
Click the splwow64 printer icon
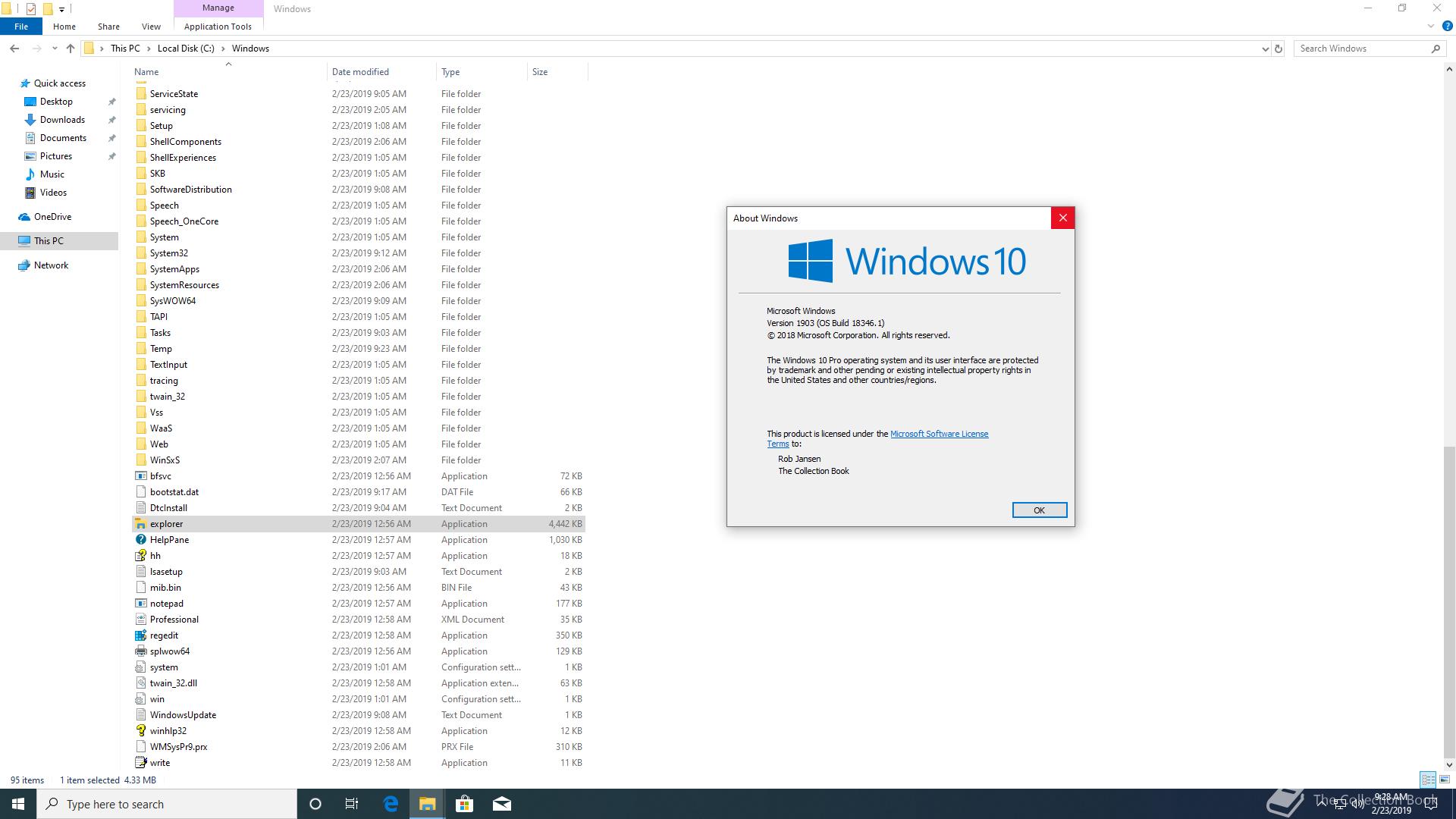coord(140,651)
